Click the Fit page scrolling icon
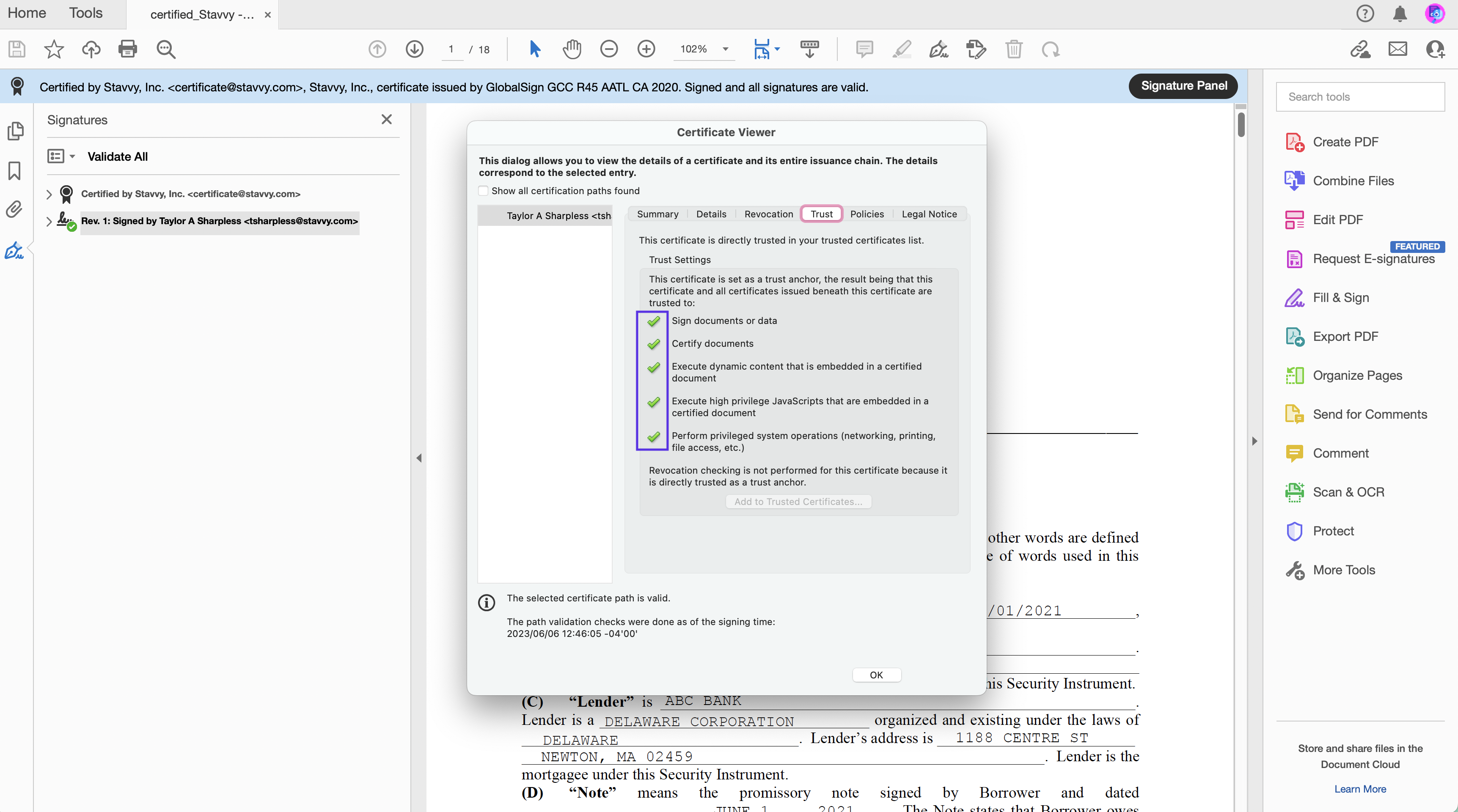The width and height of the screenshot is (1458, 812). tap(762, 49)
